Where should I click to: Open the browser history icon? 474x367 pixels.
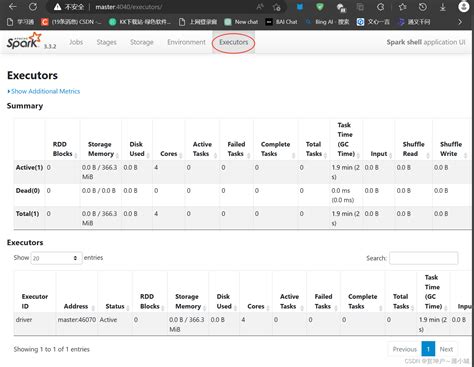click(x=423, y=7)
